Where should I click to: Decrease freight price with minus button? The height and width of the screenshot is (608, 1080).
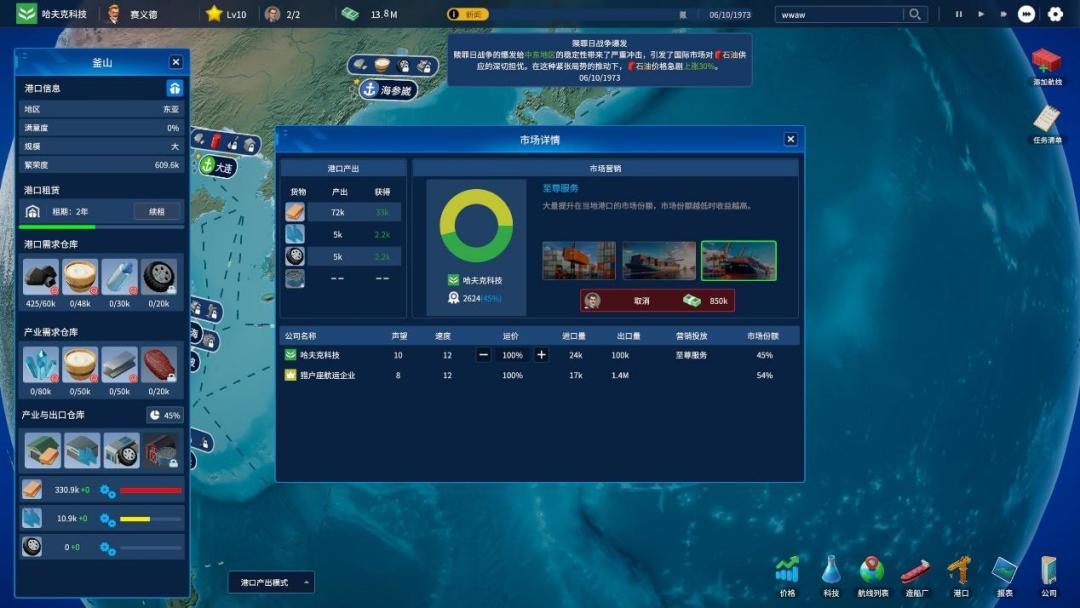pyautogui.click(x=484, y=355)
